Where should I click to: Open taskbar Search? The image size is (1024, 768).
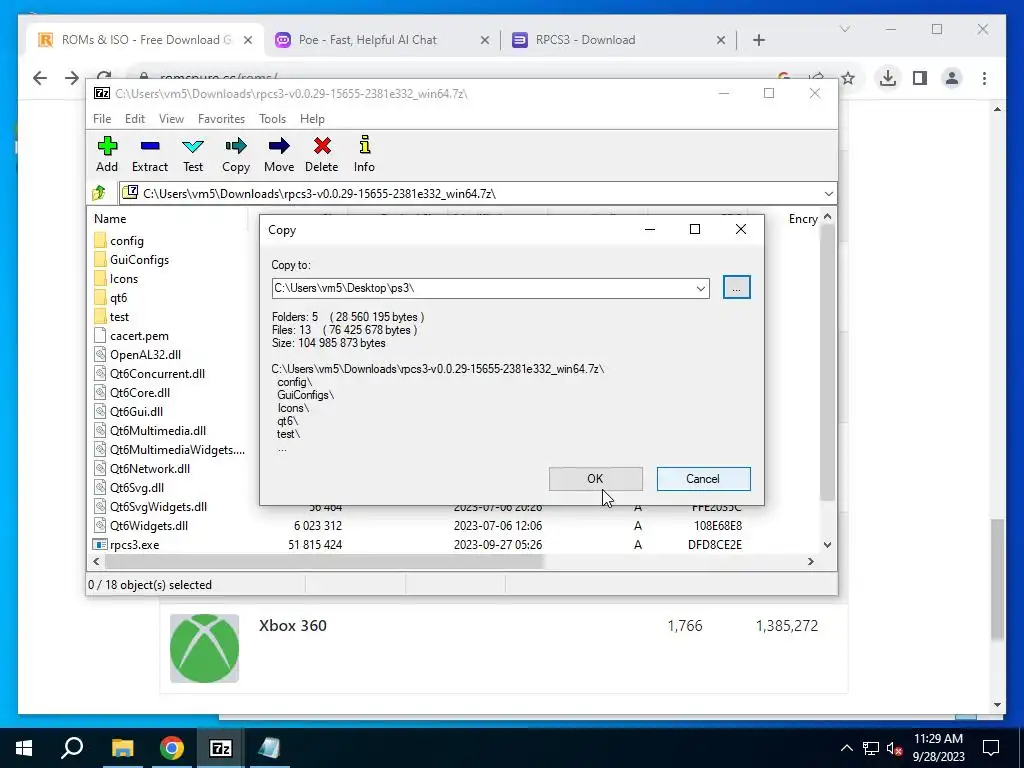(x=72, y=747)
